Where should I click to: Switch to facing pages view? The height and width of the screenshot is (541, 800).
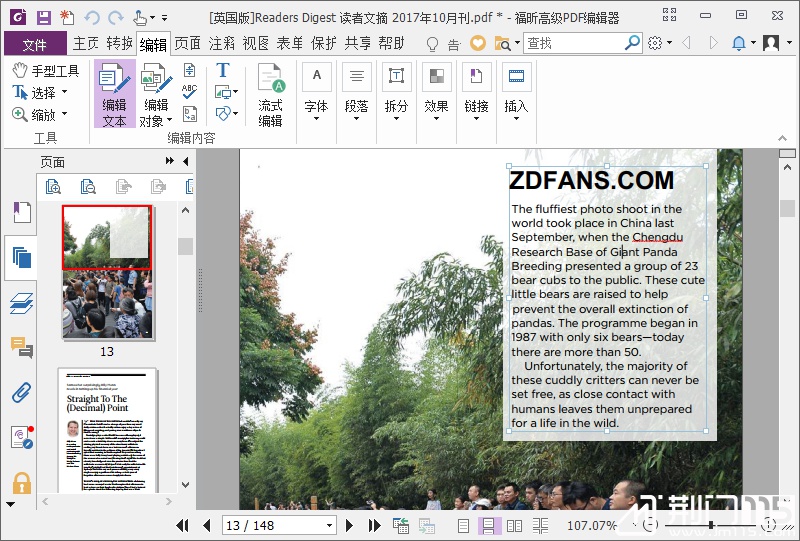click(514, 525)
